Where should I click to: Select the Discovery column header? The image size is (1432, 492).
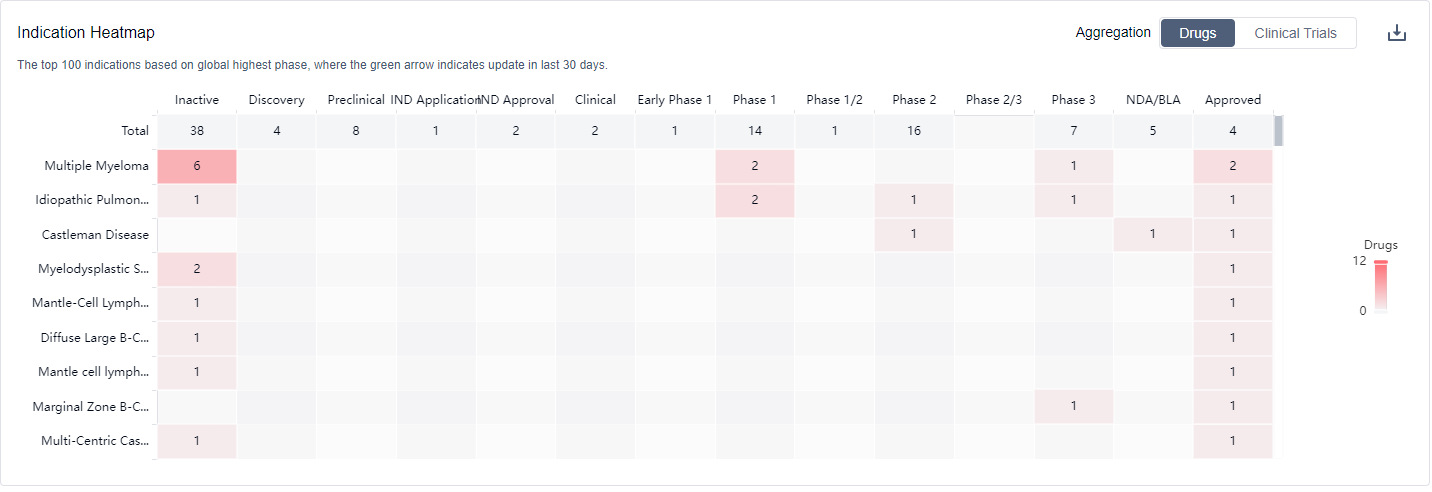pos(276,100)
